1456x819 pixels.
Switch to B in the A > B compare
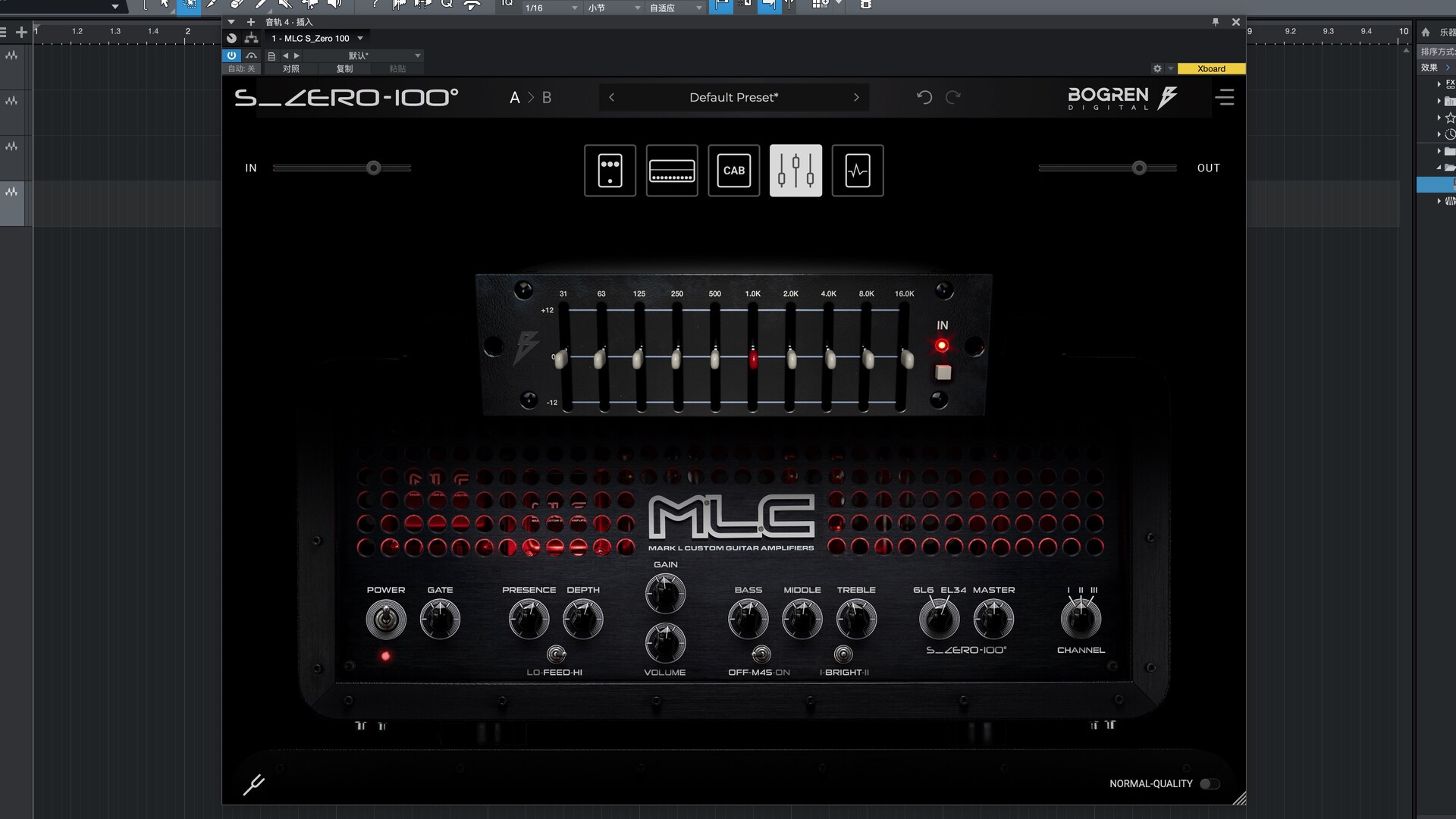tap(547, 98)
